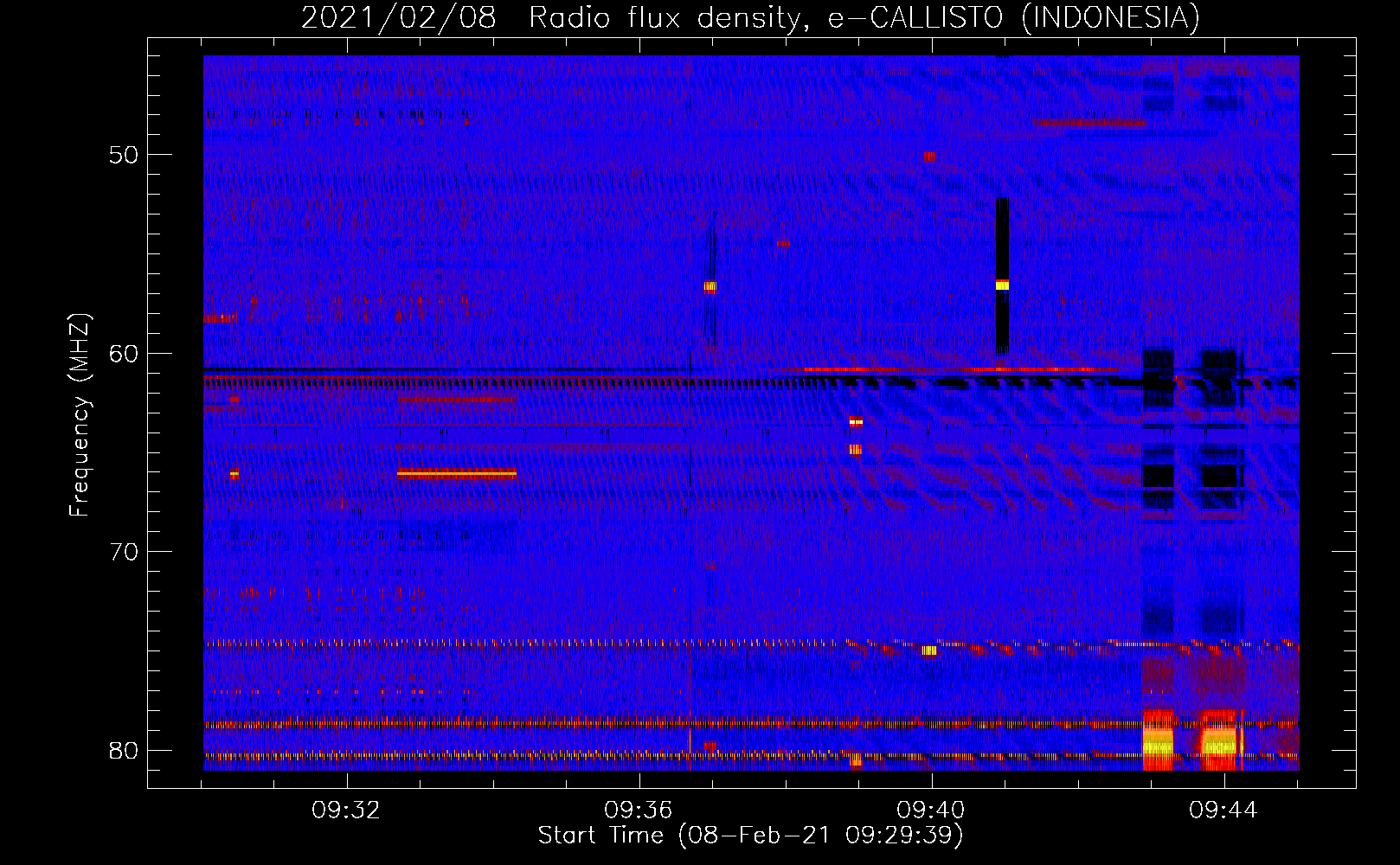Click the '60' frequency tick label

[124, 353]
